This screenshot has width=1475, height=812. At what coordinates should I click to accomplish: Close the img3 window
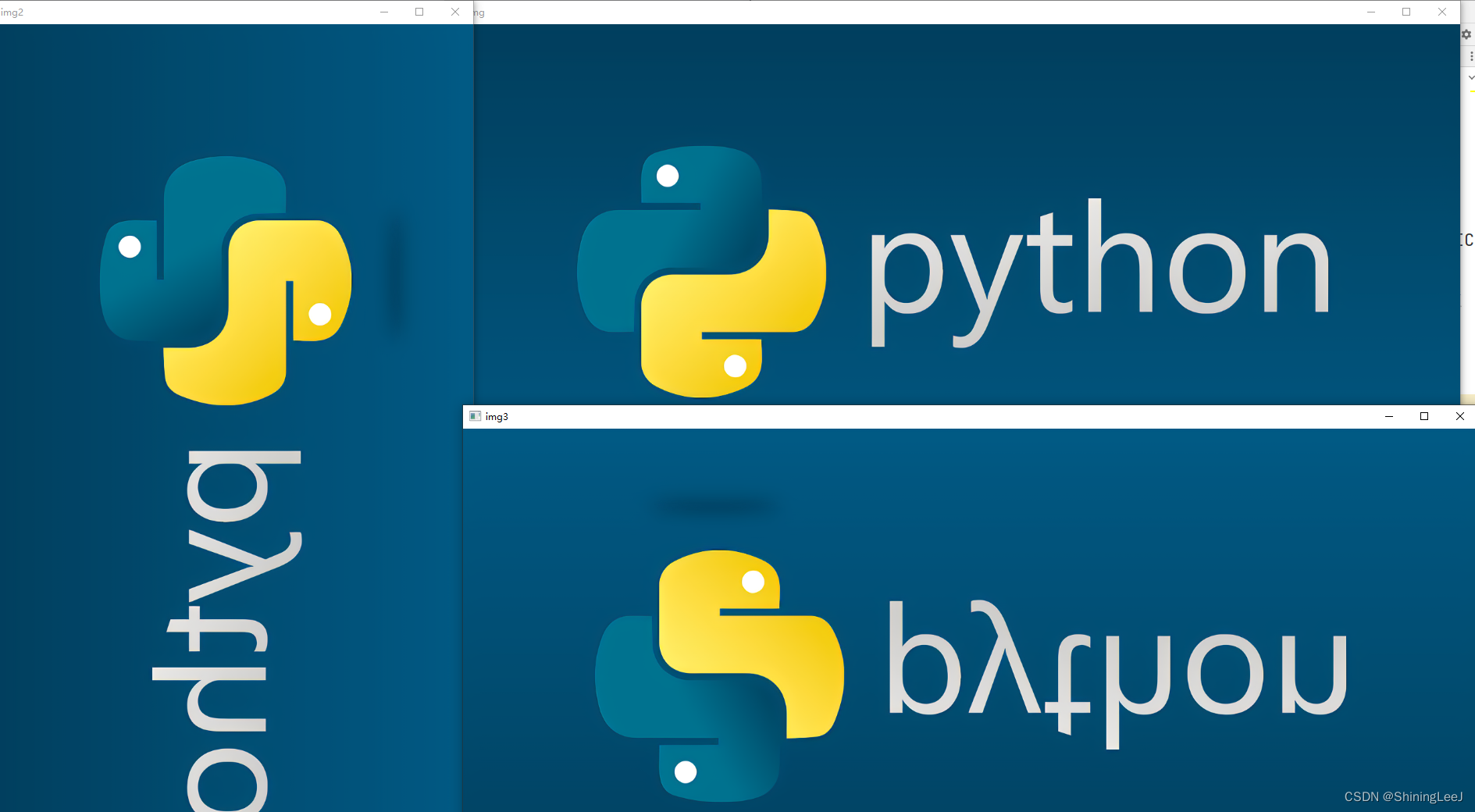[x=1460, y=416]
